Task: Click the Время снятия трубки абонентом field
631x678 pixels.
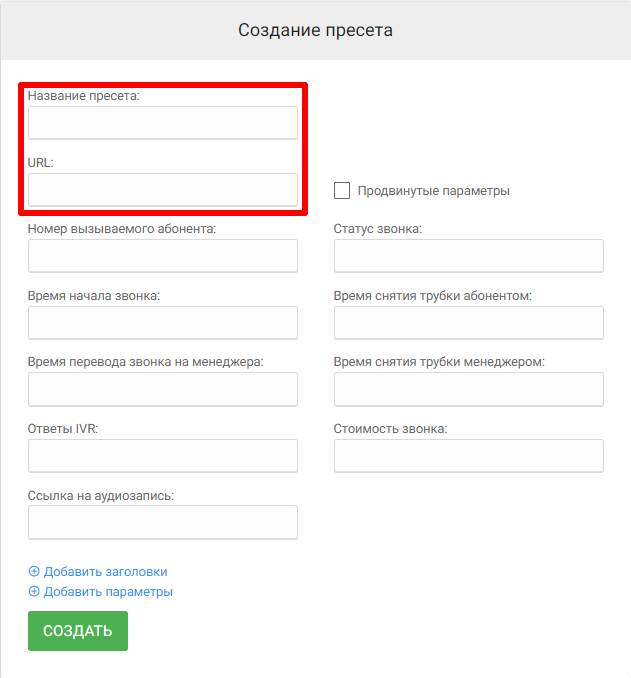Action: 469,323
